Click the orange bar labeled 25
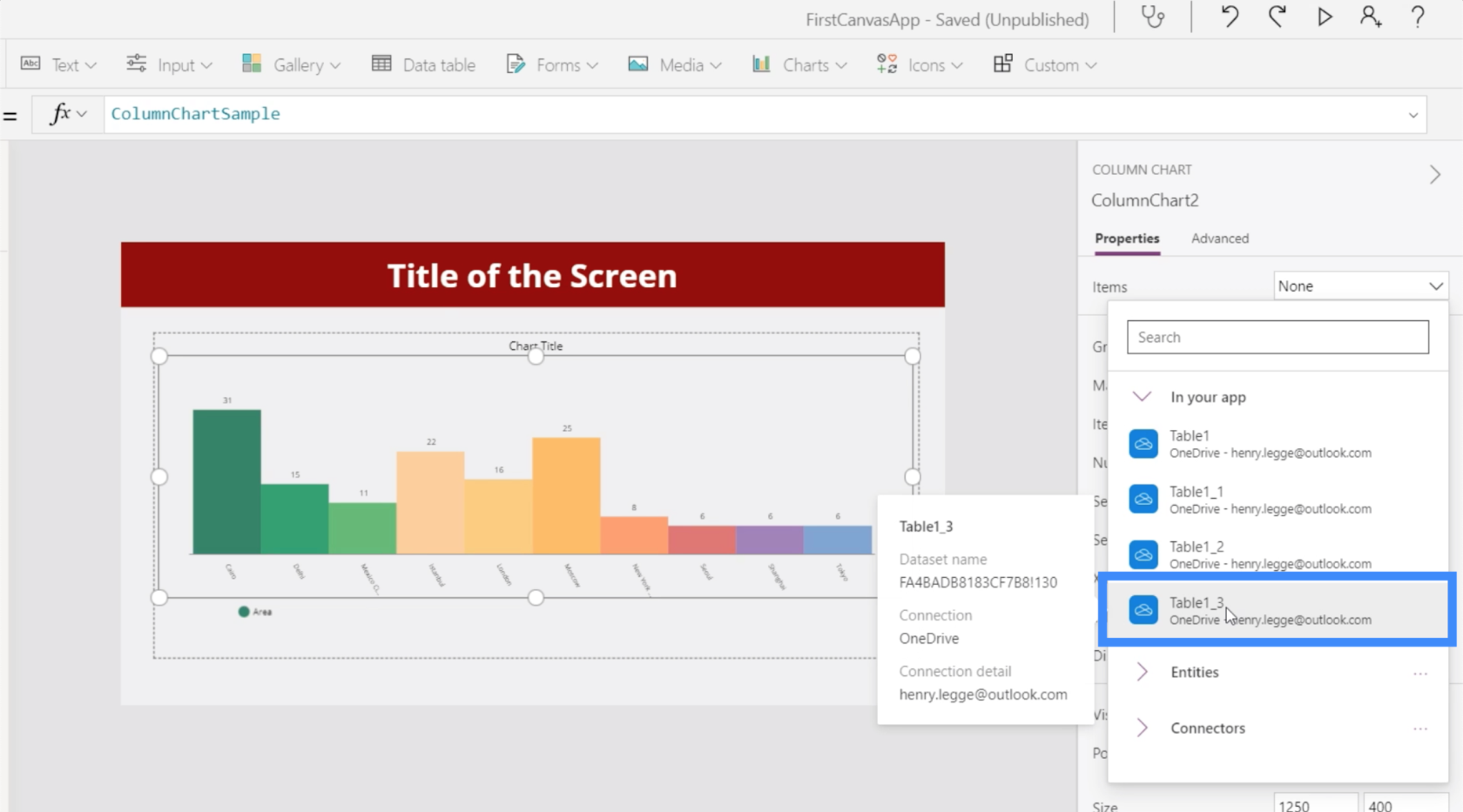This screenshot has height=812, width=1463. [566, 495]
